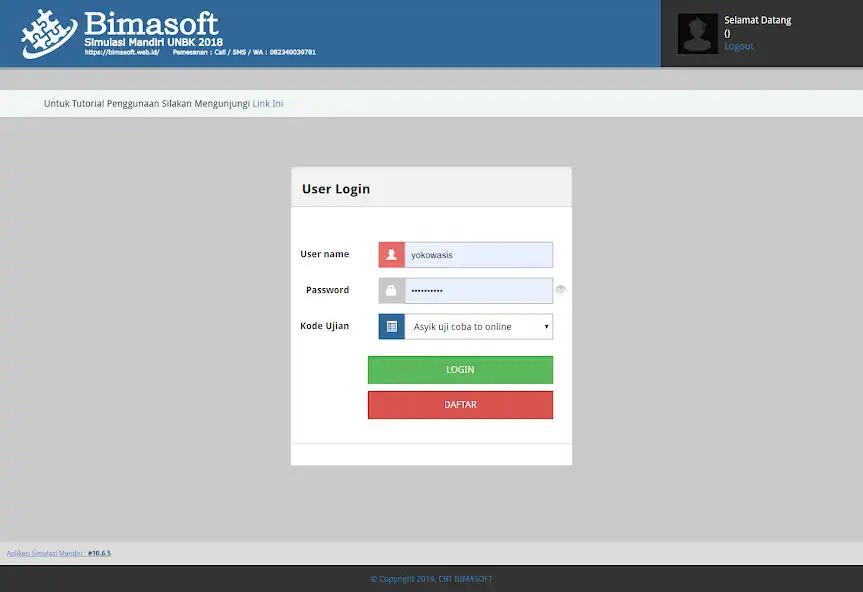Click the "#10.6.5" version link
Image resolution: width=863 pixels, height=592 pixels.
coord(99,552)
